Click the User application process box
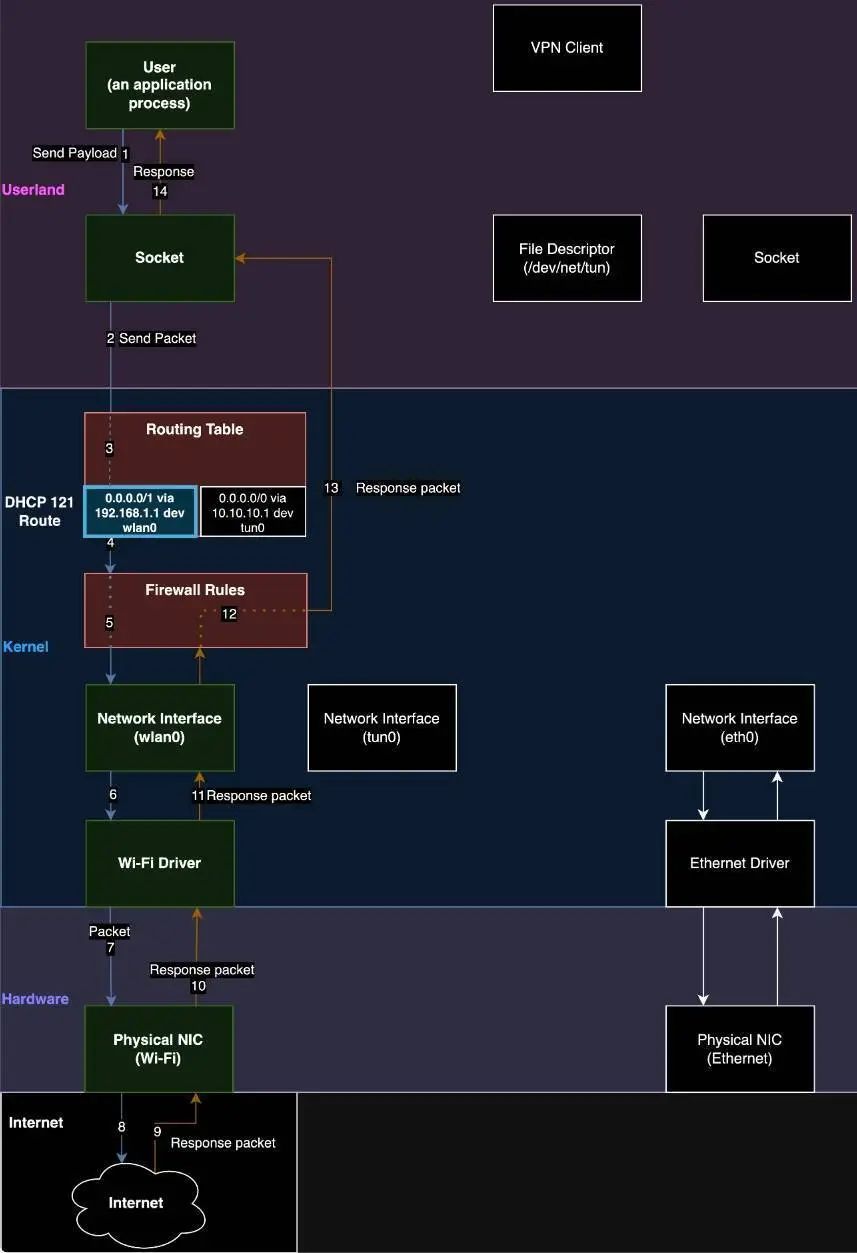857x1253 pixels. tap(160, 85)
